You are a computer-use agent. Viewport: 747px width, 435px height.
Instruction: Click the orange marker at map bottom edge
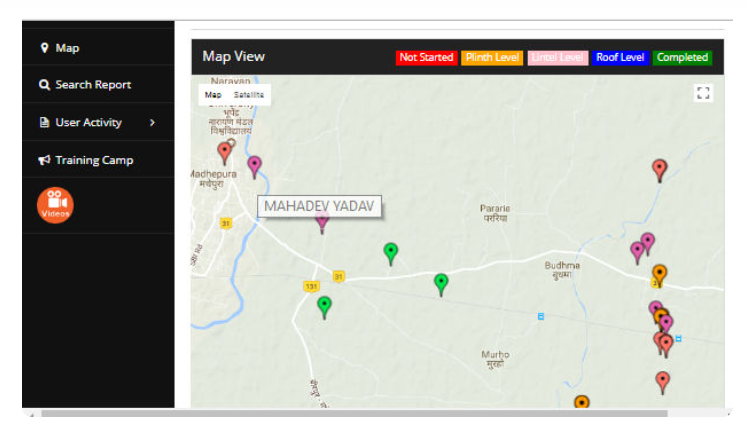582,402
